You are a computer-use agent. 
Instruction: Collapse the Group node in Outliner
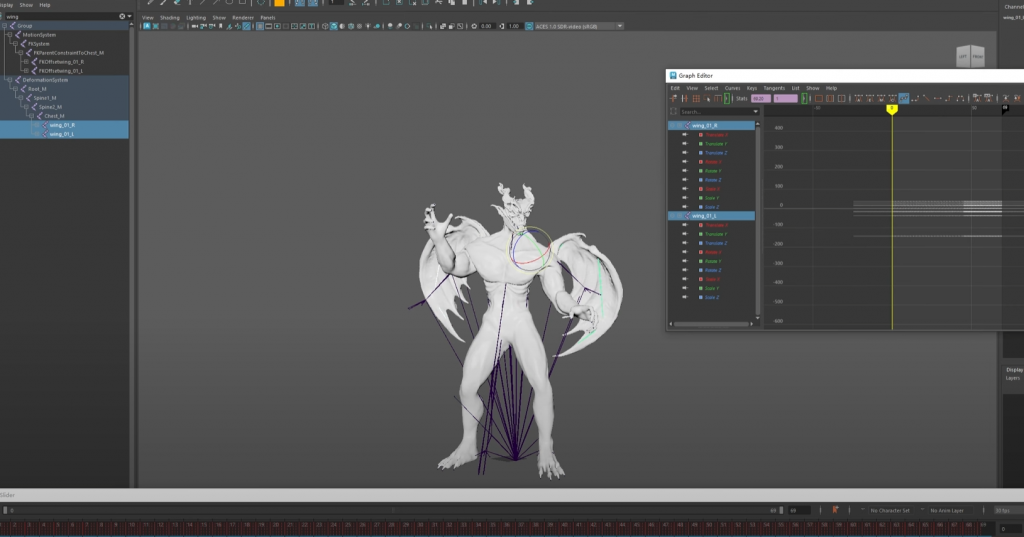pyautogui.click(x=5, y=25)
